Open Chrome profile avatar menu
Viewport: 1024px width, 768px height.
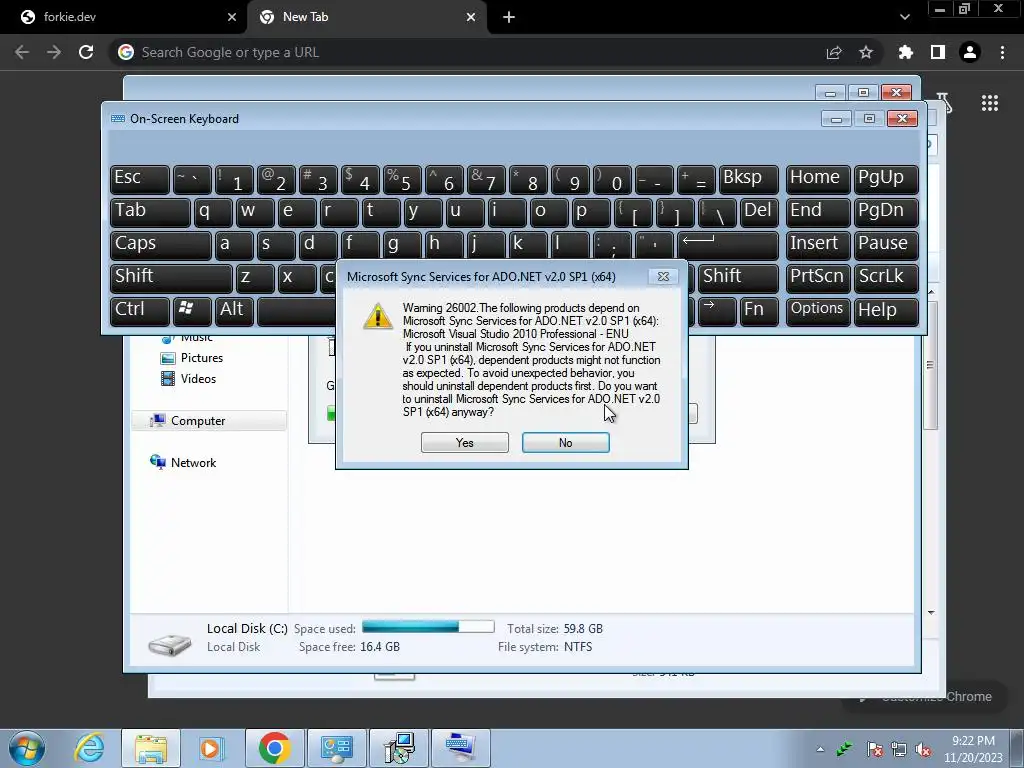coord(970,52)
